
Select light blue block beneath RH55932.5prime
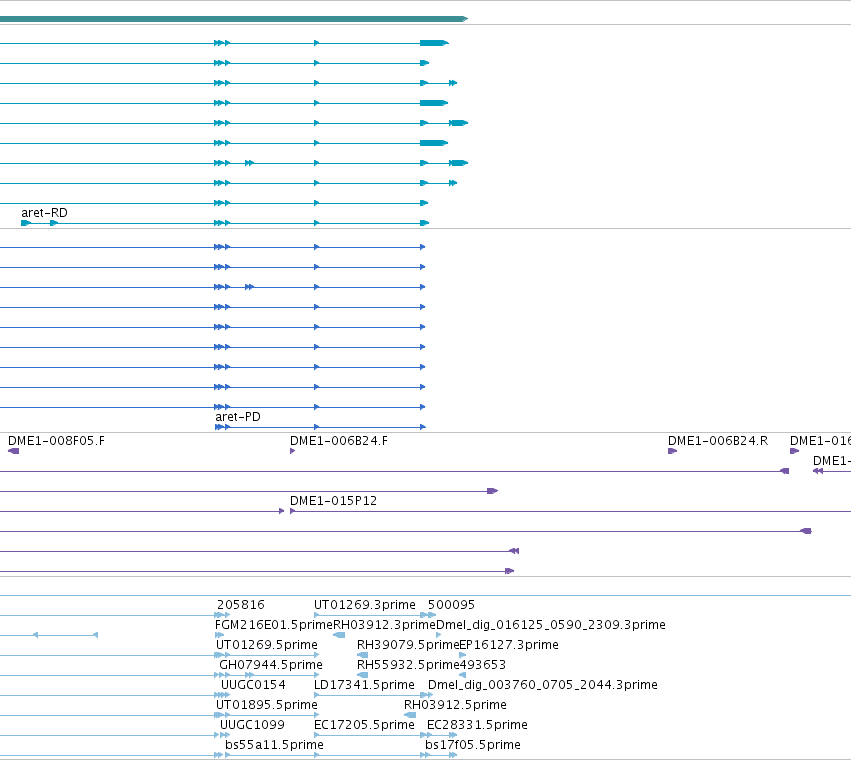(362, 675)
